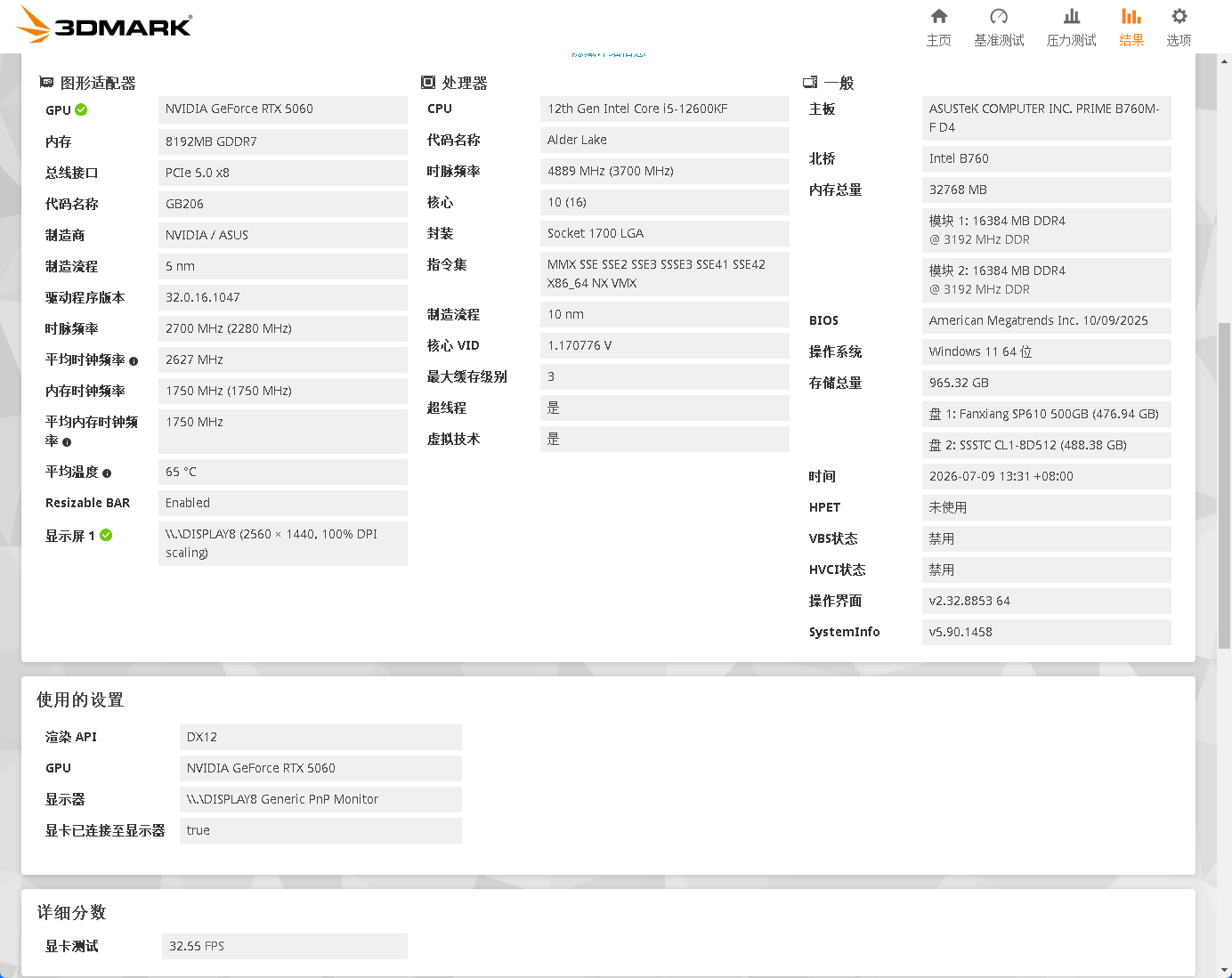
Task: Select the DISPLAY8 2560 × 1440 value
Action: 283,544
